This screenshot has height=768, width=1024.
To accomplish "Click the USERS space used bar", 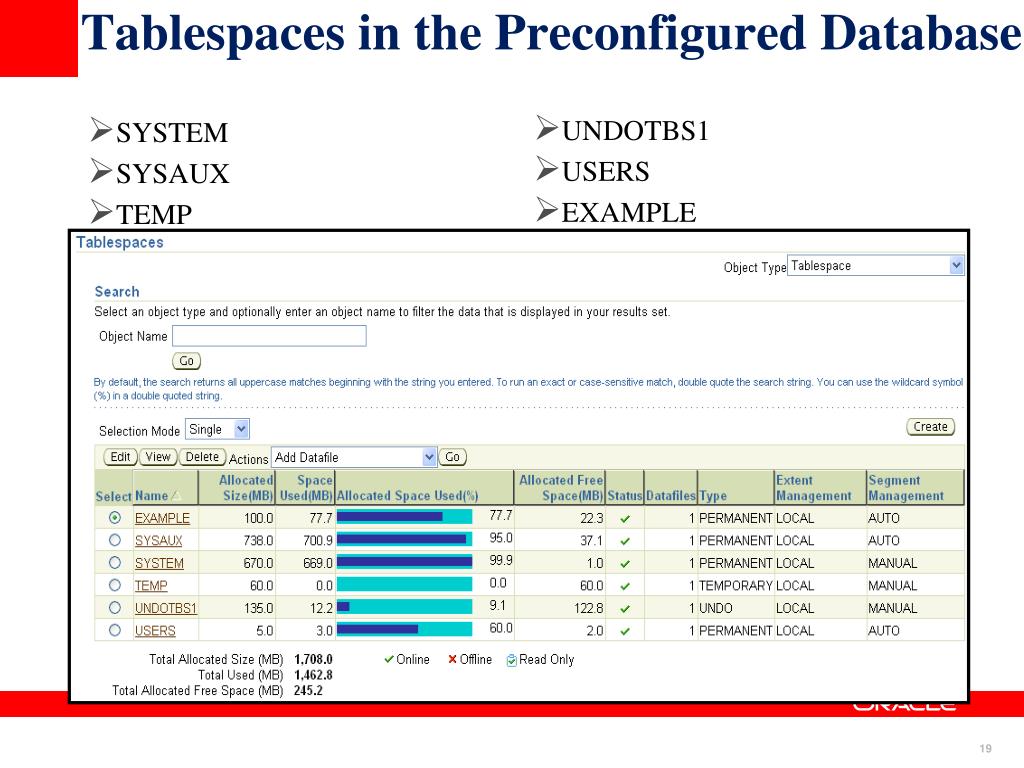I will (x=404, y=629).
